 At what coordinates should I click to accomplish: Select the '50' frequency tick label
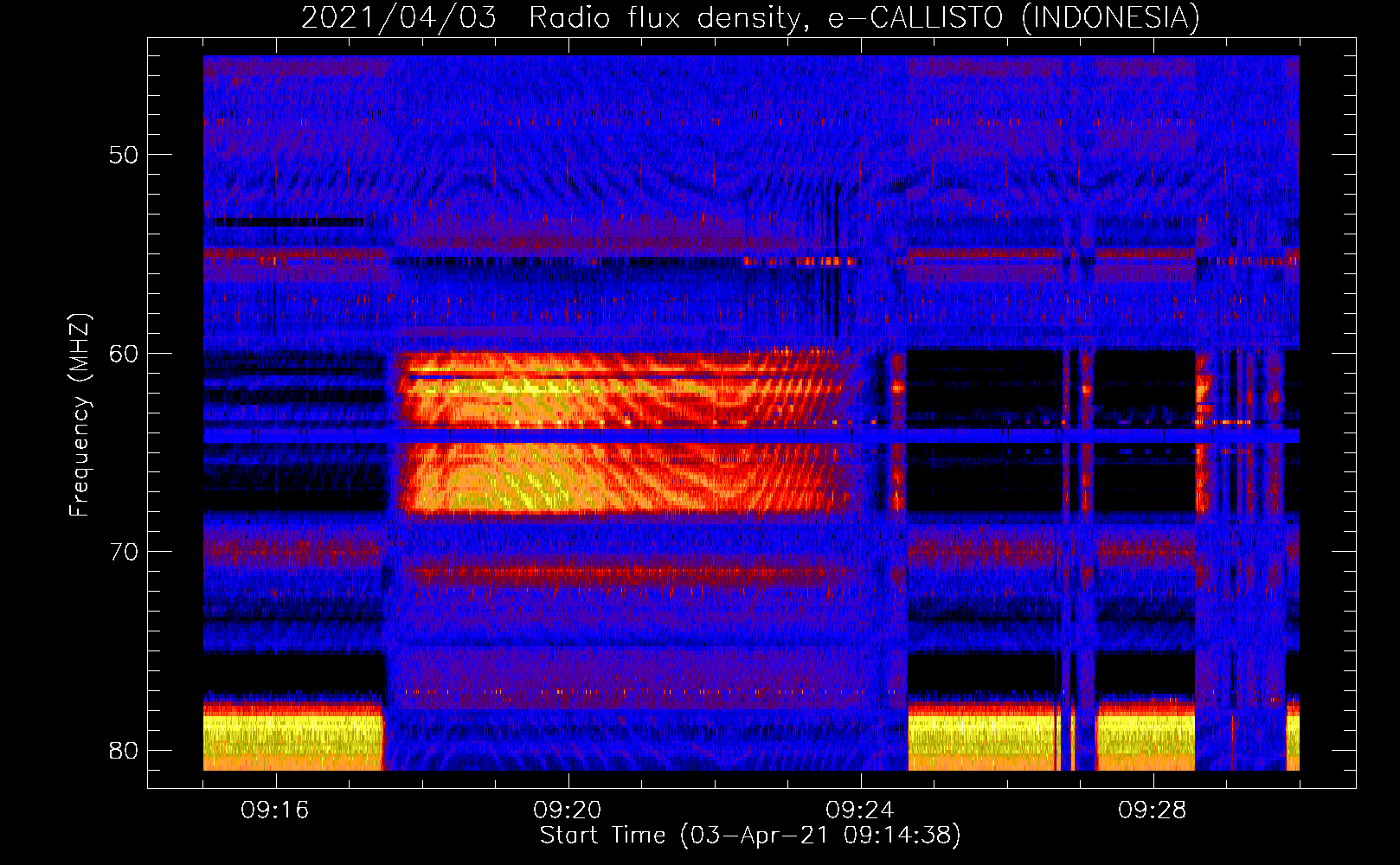click(x=124, y=155)
